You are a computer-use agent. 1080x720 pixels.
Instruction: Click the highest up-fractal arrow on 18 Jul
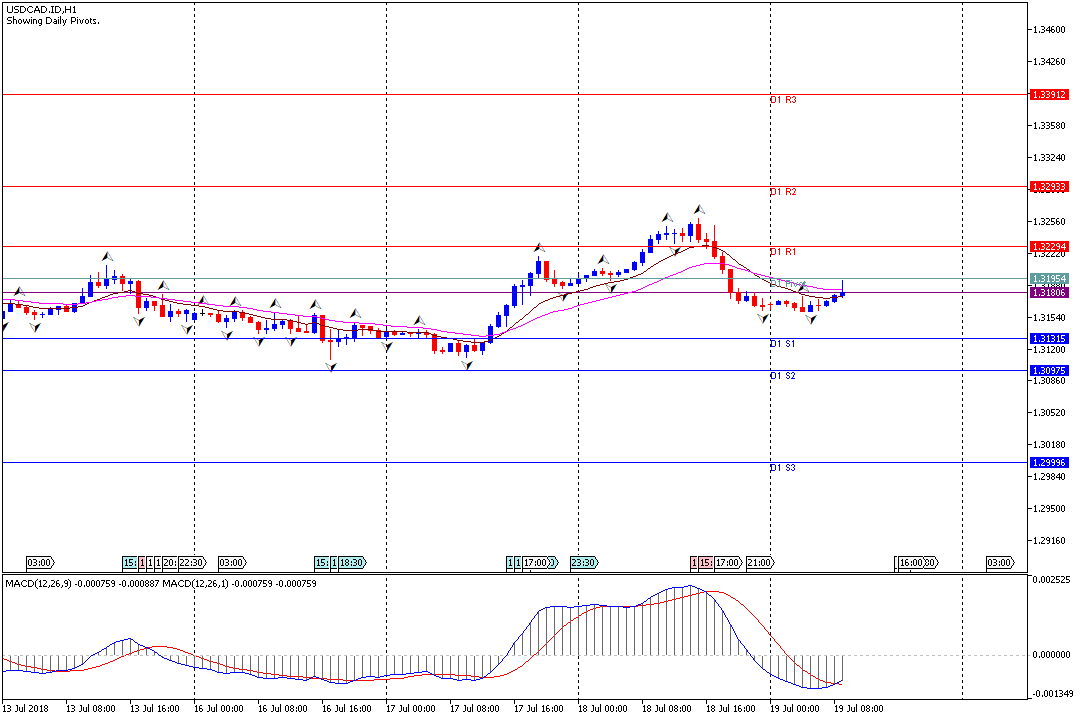click(x=700, y=209)
